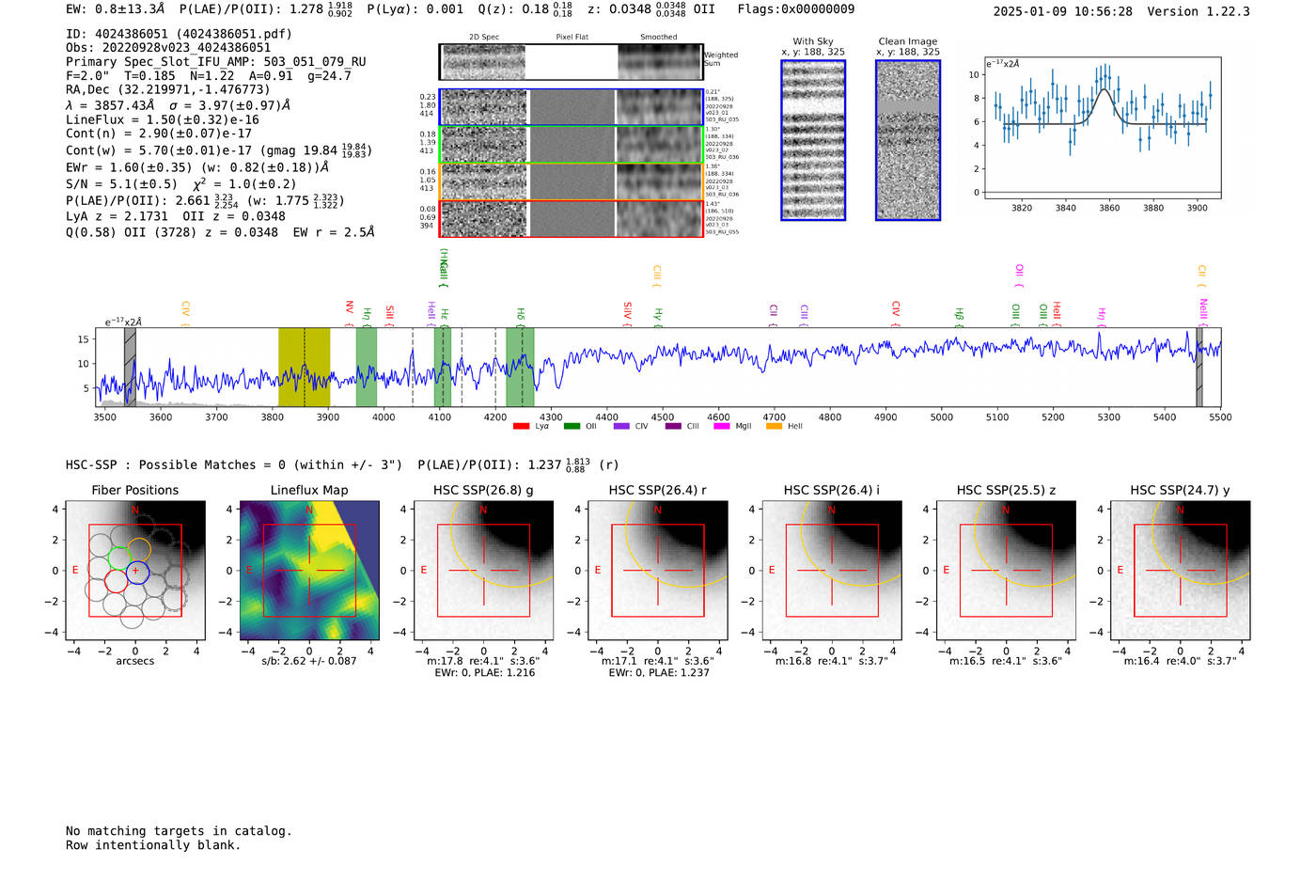Click the green band near 3970 Å
The width and height of the screenshot is (1316, 896).
(367, 367)
